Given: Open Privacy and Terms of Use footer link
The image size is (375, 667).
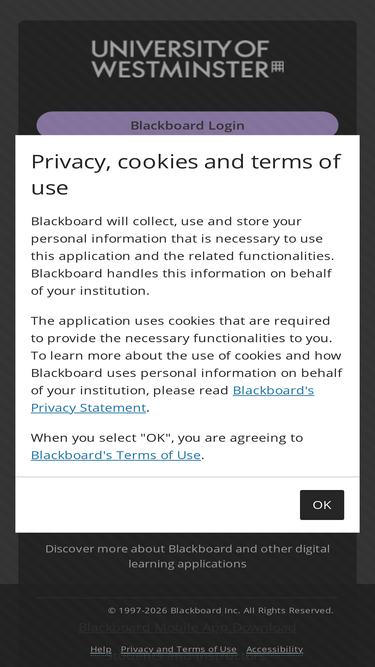Looking at the screenshot, I should point(179,649).
